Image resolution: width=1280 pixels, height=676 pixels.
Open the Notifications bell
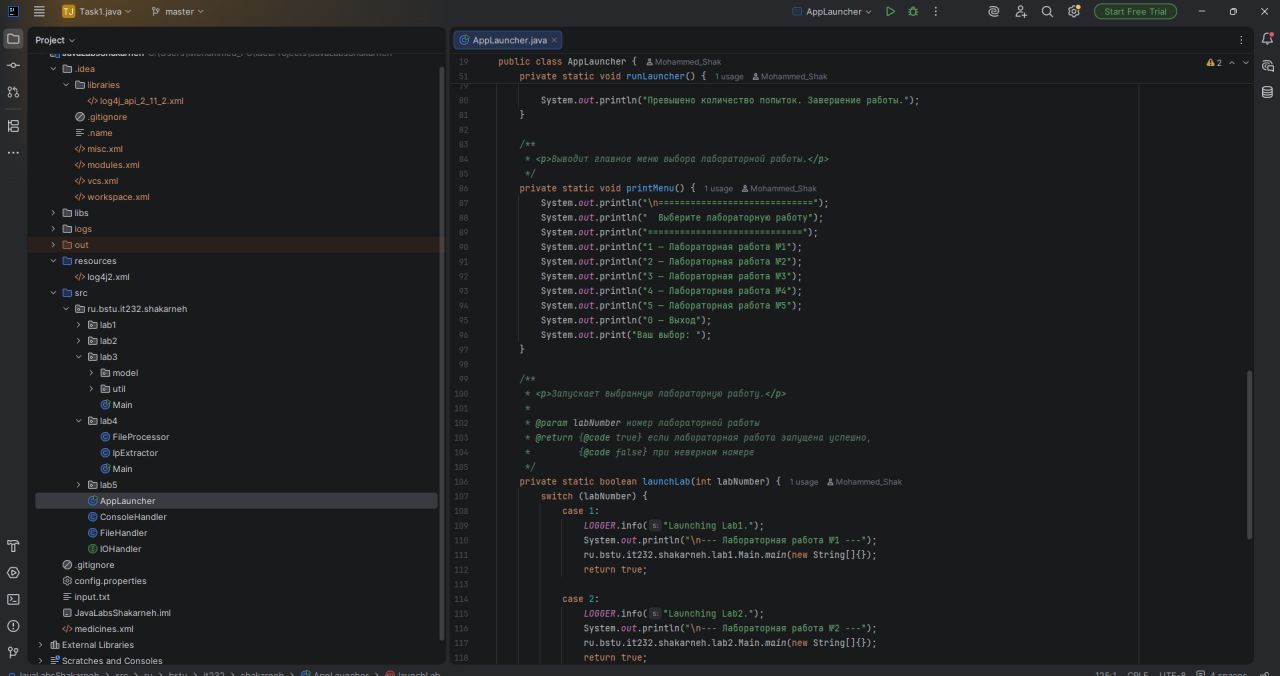1267,40
